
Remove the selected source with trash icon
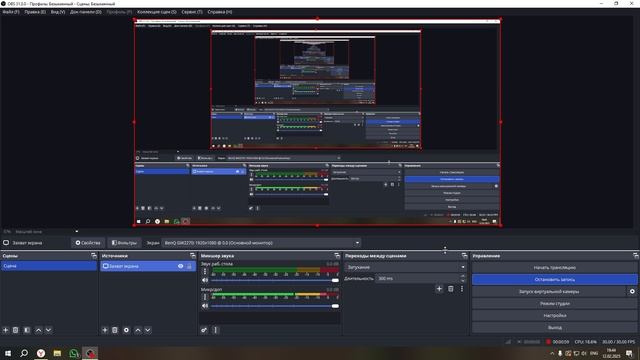[x=115, y=330]
